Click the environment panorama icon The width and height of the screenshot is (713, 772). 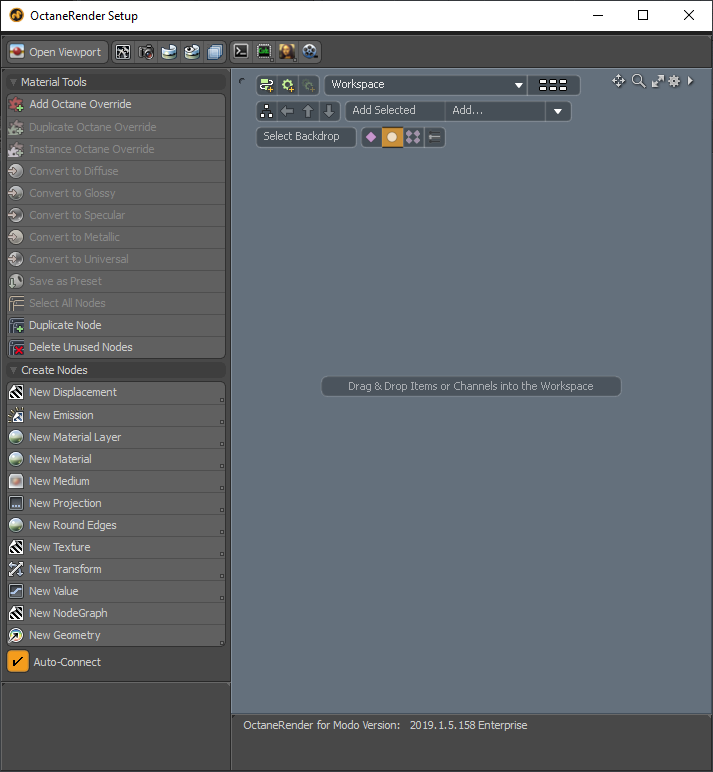click(x=169, y=52)
